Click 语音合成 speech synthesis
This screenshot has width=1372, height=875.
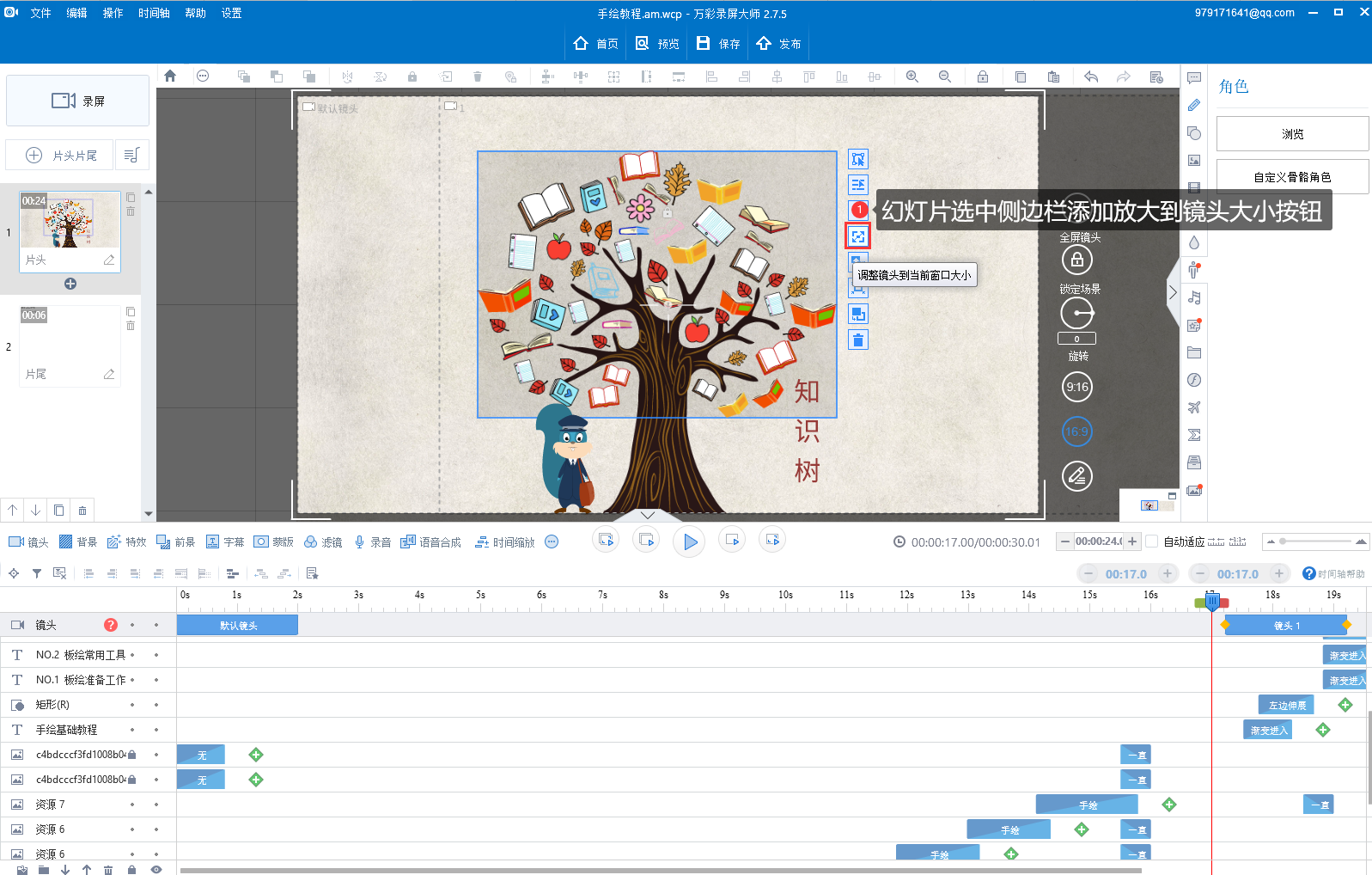tap(430, 542)
